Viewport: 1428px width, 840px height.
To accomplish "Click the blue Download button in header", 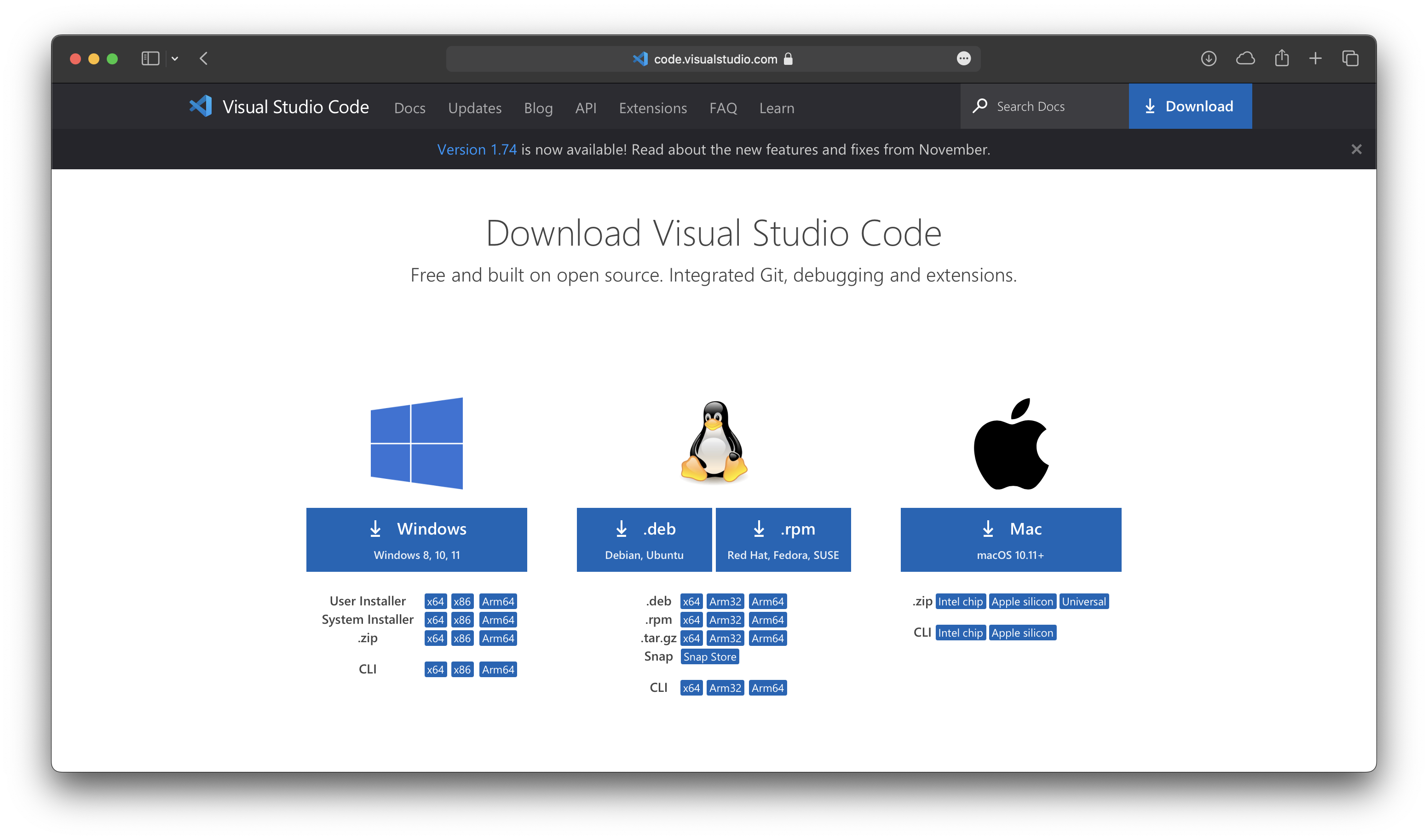I will pos(1190,106).
